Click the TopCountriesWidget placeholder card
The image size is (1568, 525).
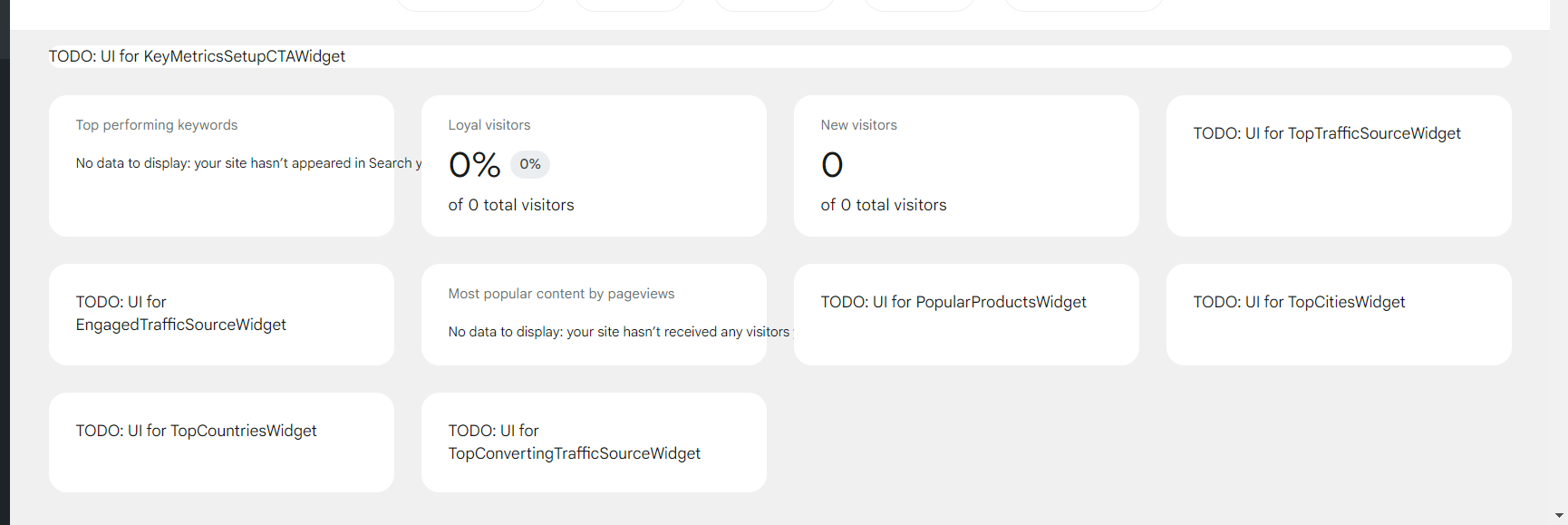tap(221, 442)
